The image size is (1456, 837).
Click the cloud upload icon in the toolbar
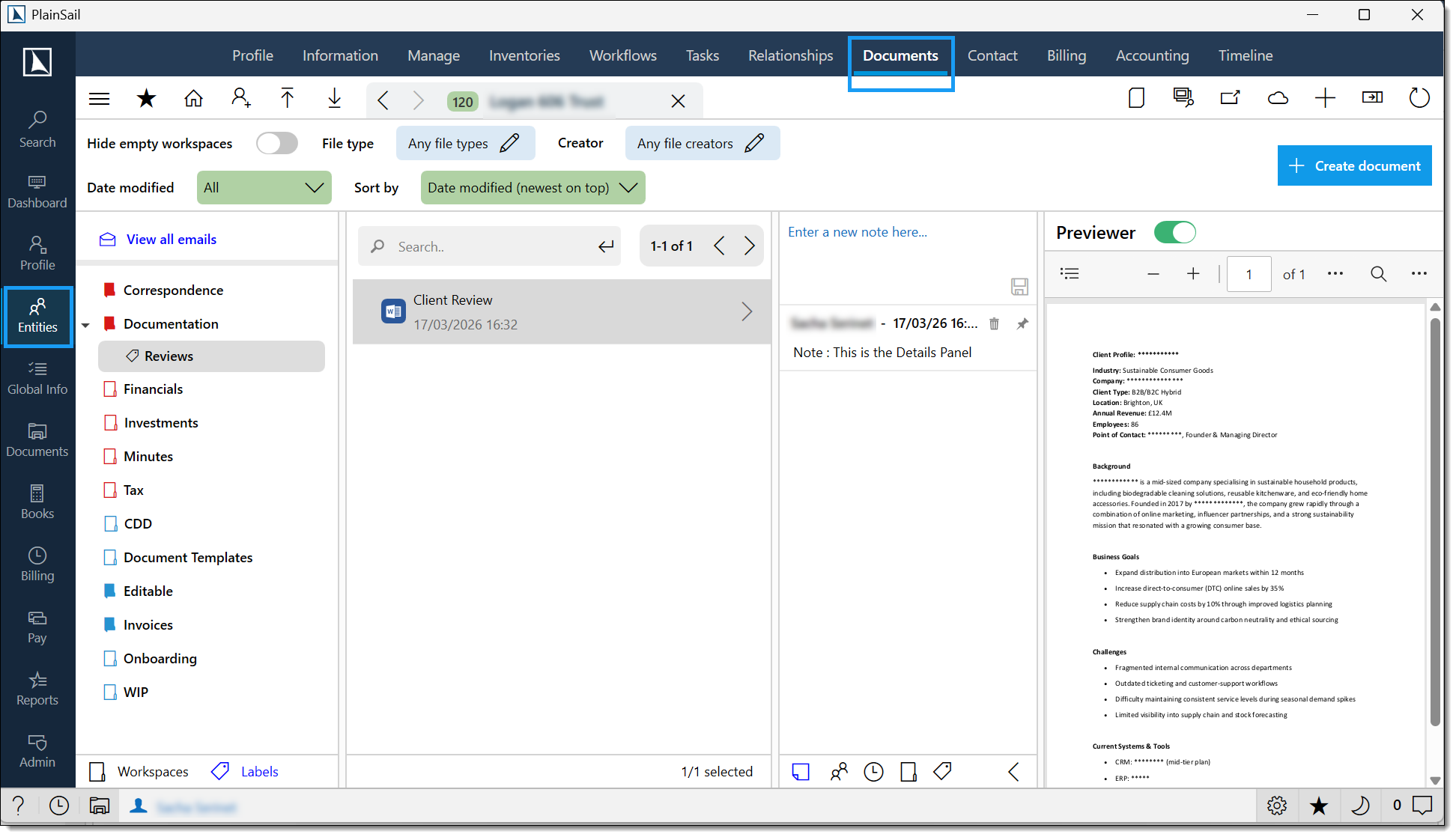[1278, 97]
